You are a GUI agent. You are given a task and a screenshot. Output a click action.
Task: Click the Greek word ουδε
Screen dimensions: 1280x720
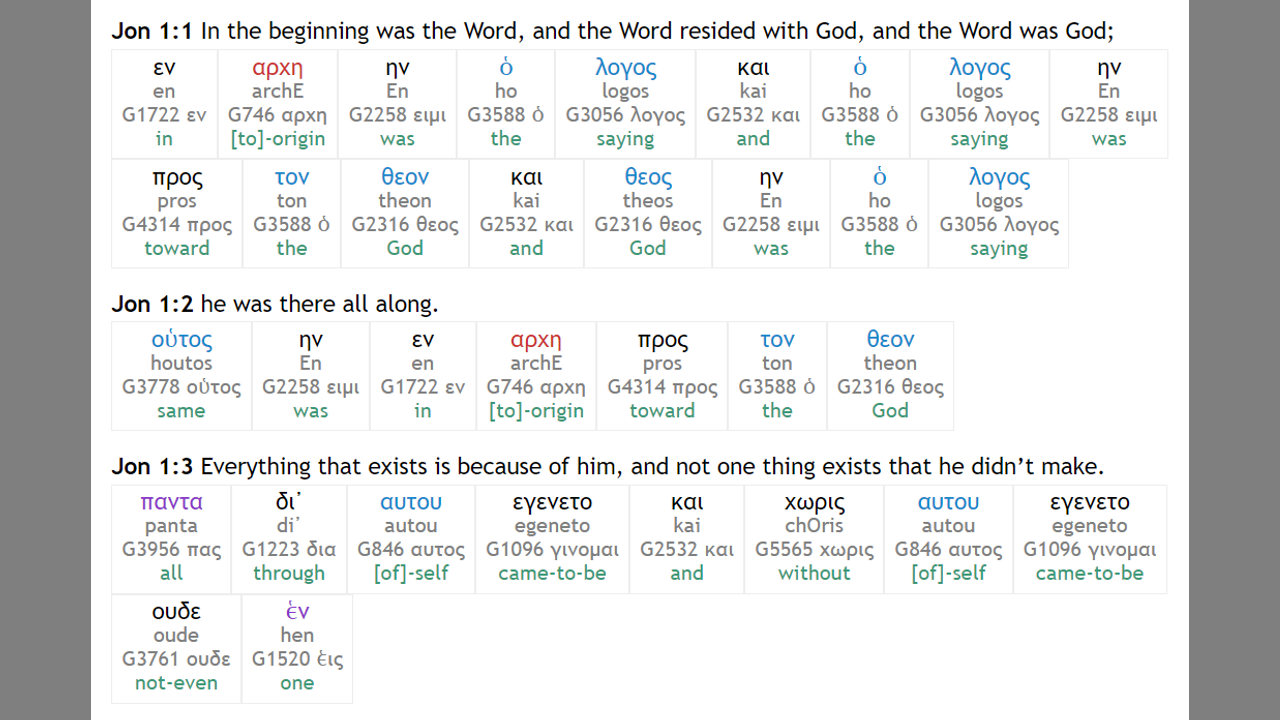point(176,611)
